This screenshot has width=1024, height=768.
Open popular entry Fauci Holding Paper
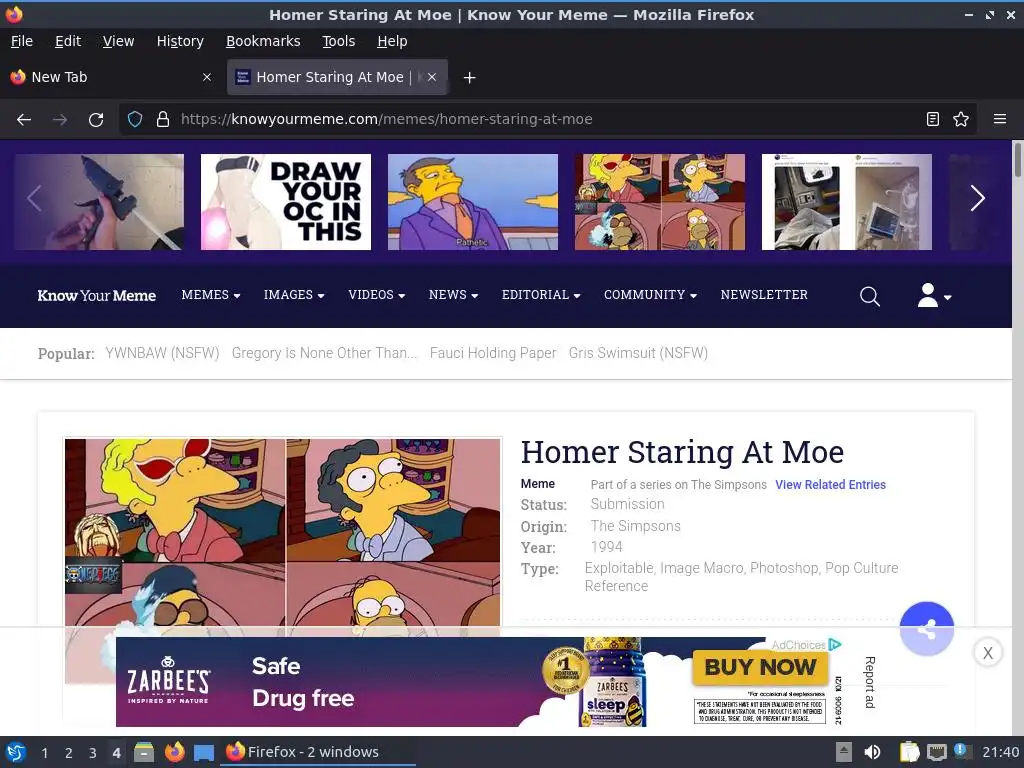(x=493, y=353)
